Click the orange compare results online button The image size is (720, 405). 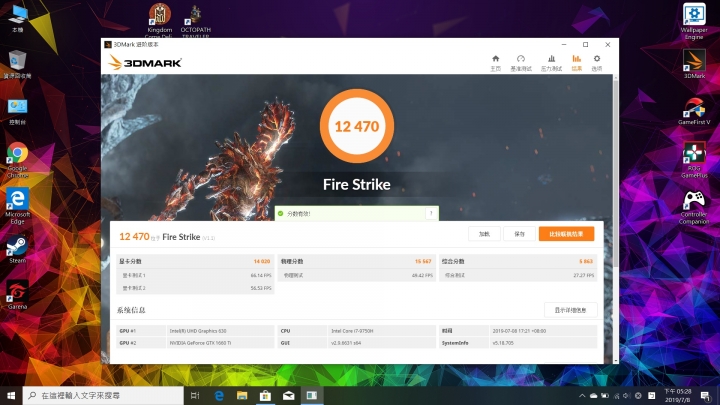pos(566,234)
